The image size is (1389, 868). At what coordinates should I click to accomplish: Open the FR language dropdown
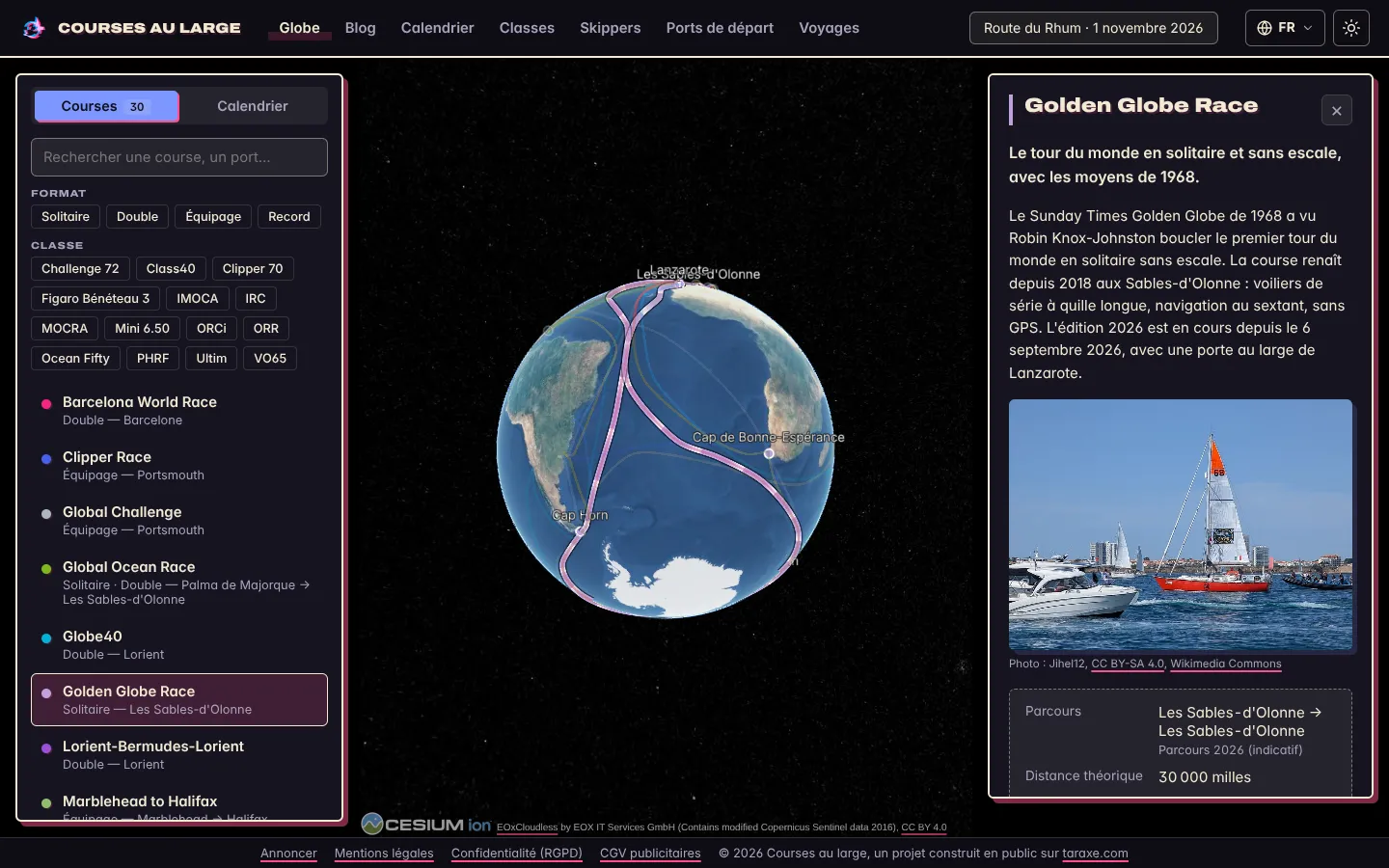click(x=1285, y=28)
